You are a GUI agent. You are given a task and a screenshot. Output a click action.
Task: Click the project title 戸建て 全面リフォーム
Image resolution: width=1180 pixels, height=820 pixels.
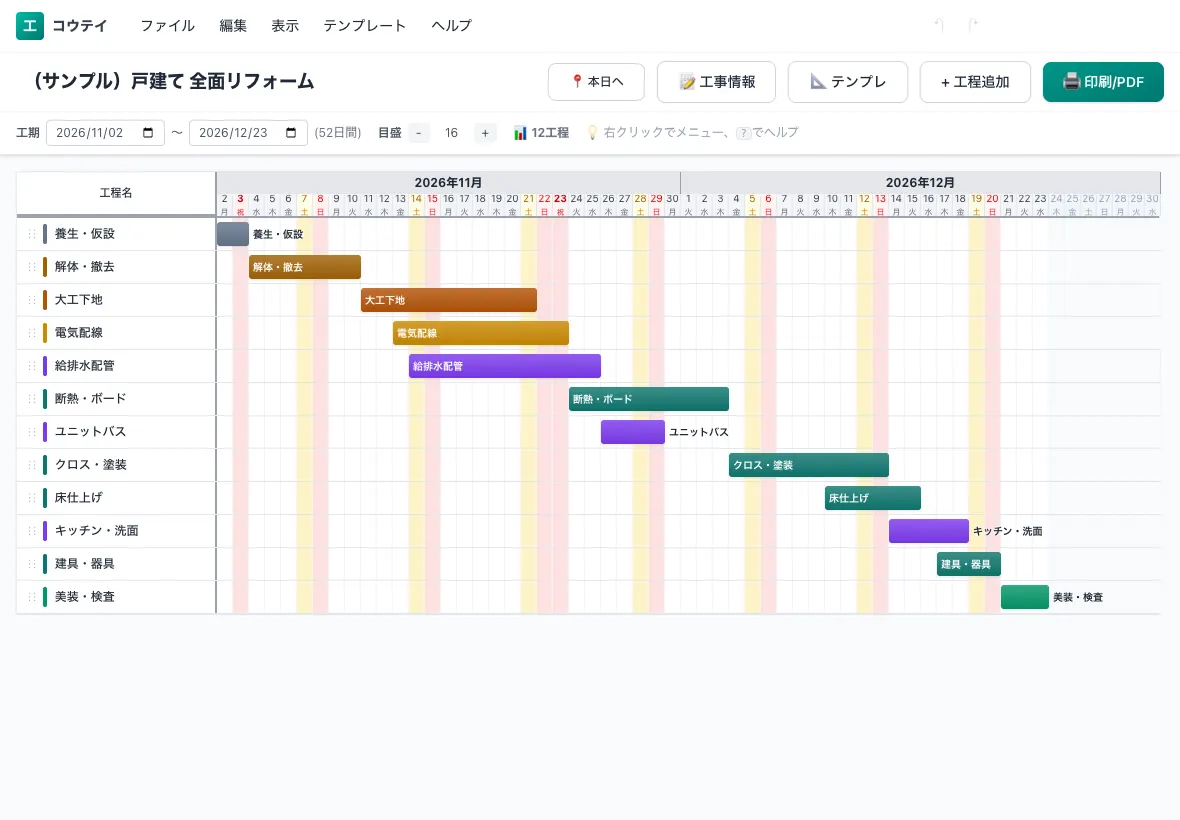[174, 81]
